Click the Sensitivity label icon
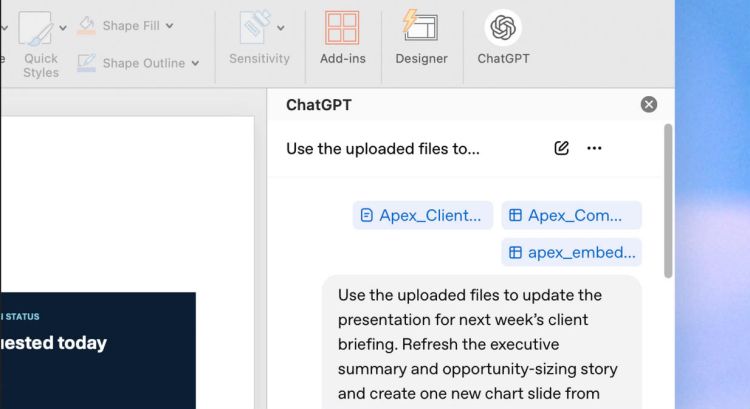 (x=255, y=27)
